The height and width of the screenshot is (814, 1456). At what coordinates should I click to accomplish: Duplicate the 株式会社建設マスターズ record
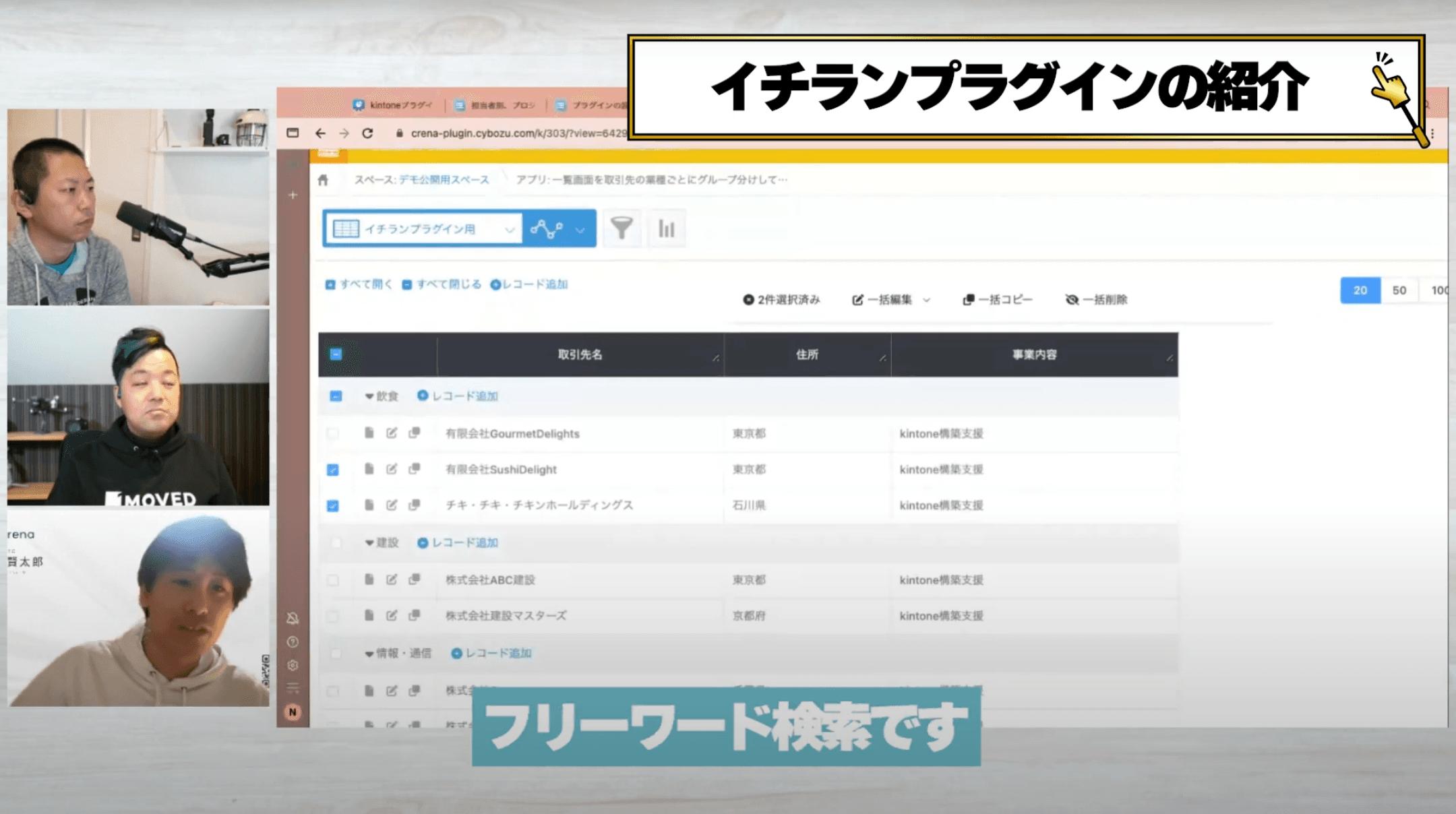click(415, 615)
